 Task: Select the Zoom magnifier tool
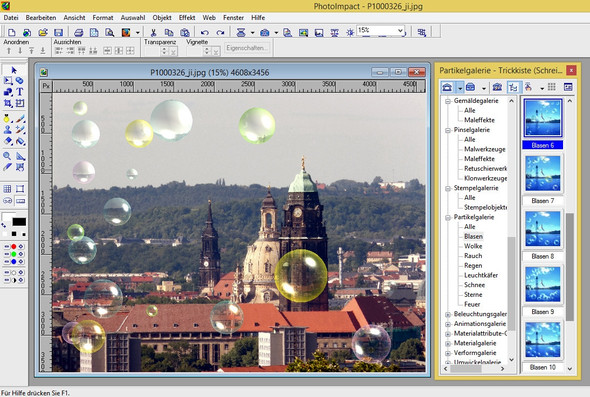tap(8, 156)
